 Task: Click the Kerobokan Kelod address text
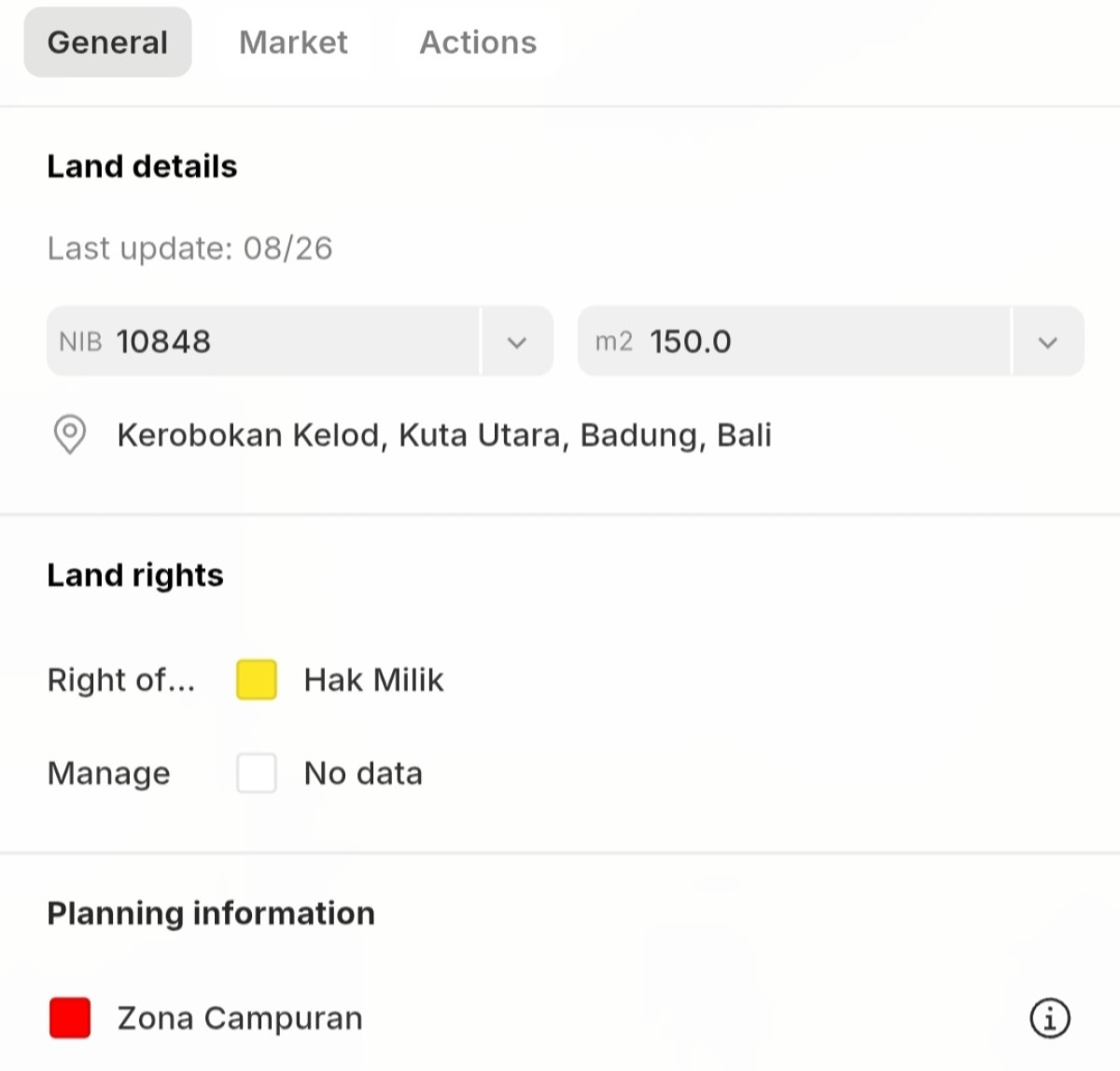pos(444,436)
